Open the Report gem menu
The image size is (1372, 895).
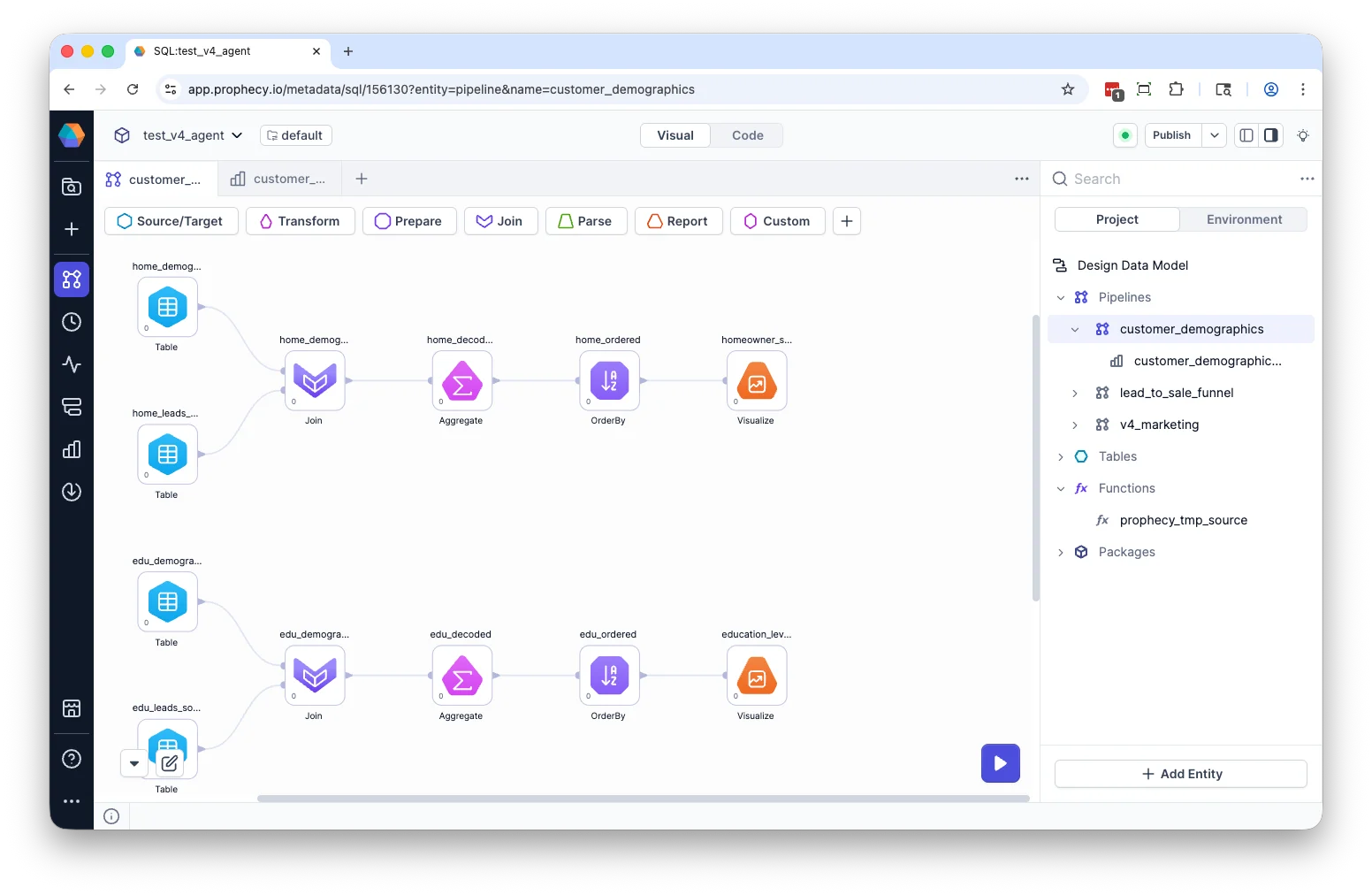[679, 221]
